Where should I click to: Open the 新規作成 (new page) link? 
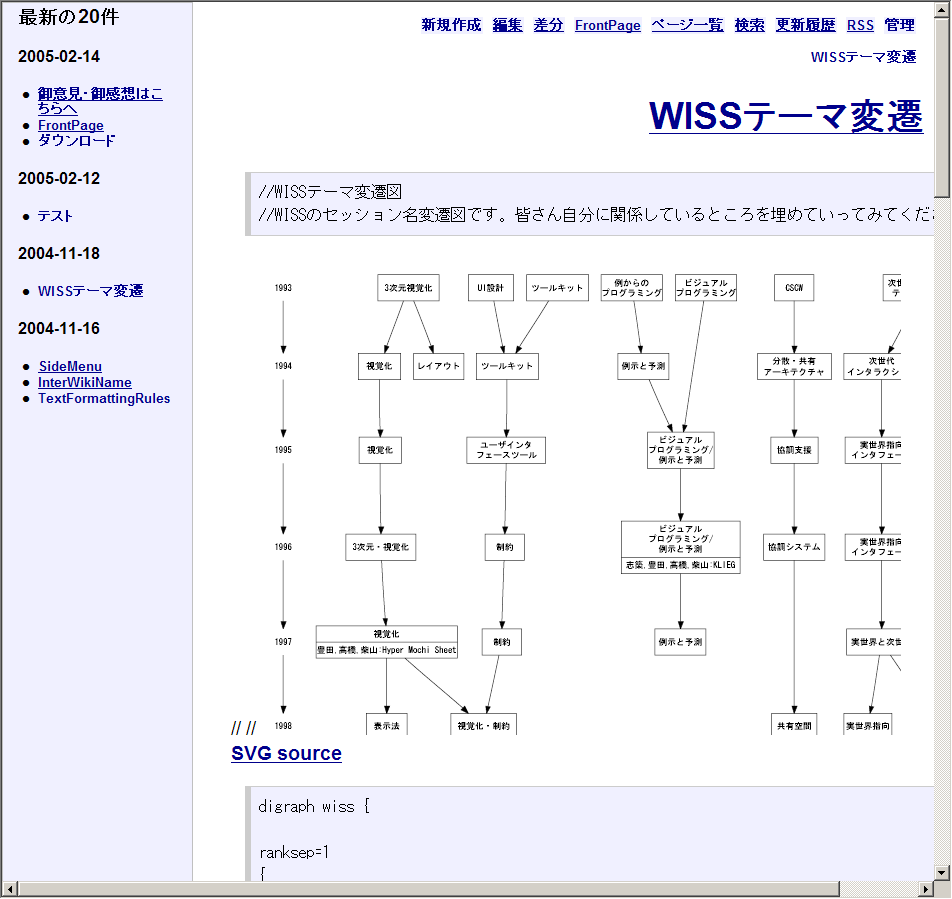pos(451,25)
